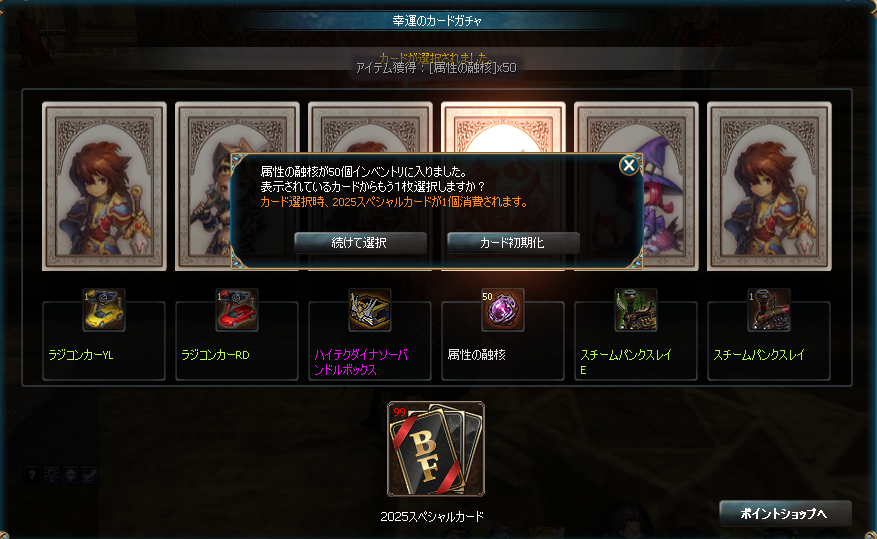Open the ポイントショップへ button
This screenshot has width=877, height=539.
[785, 513]
